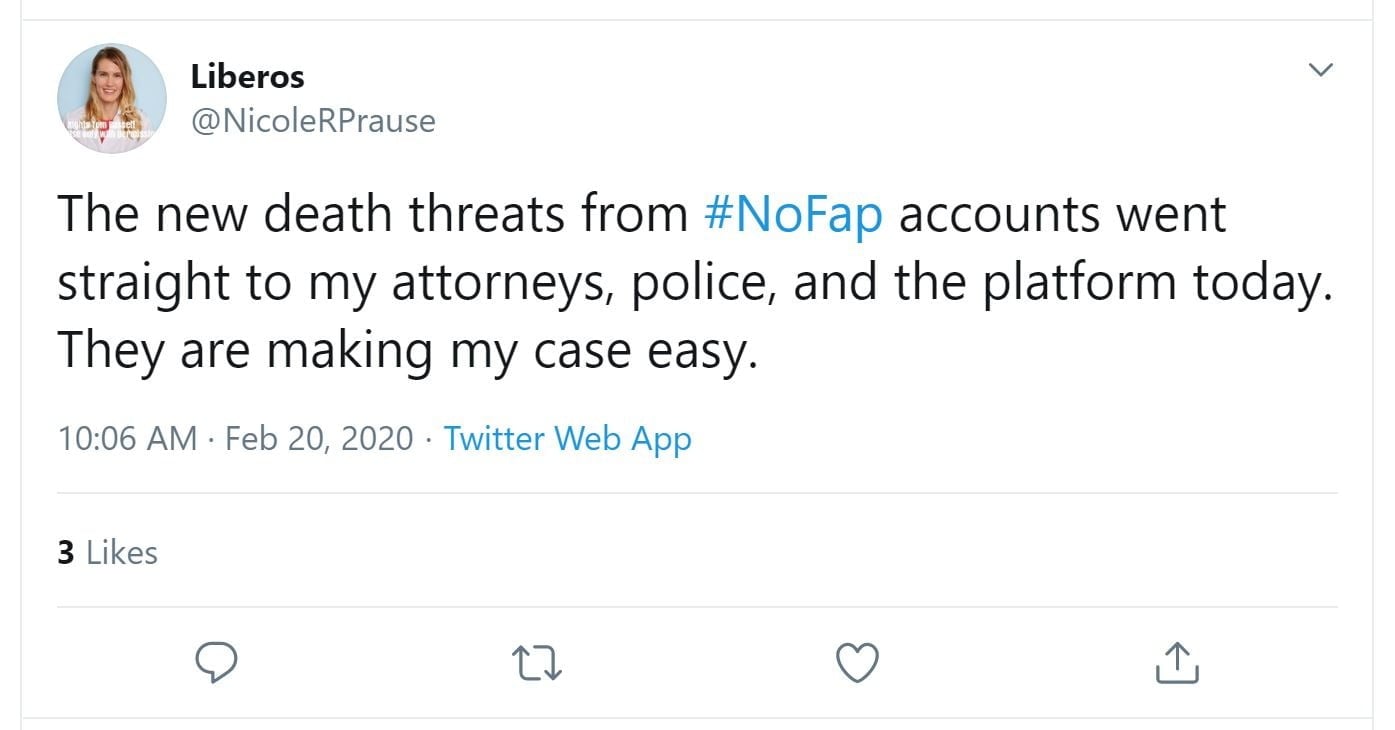This screenshot has height=730, width=1395.
Task: Visit the @NicoleRPrause handle link
Action: point(312,121)
